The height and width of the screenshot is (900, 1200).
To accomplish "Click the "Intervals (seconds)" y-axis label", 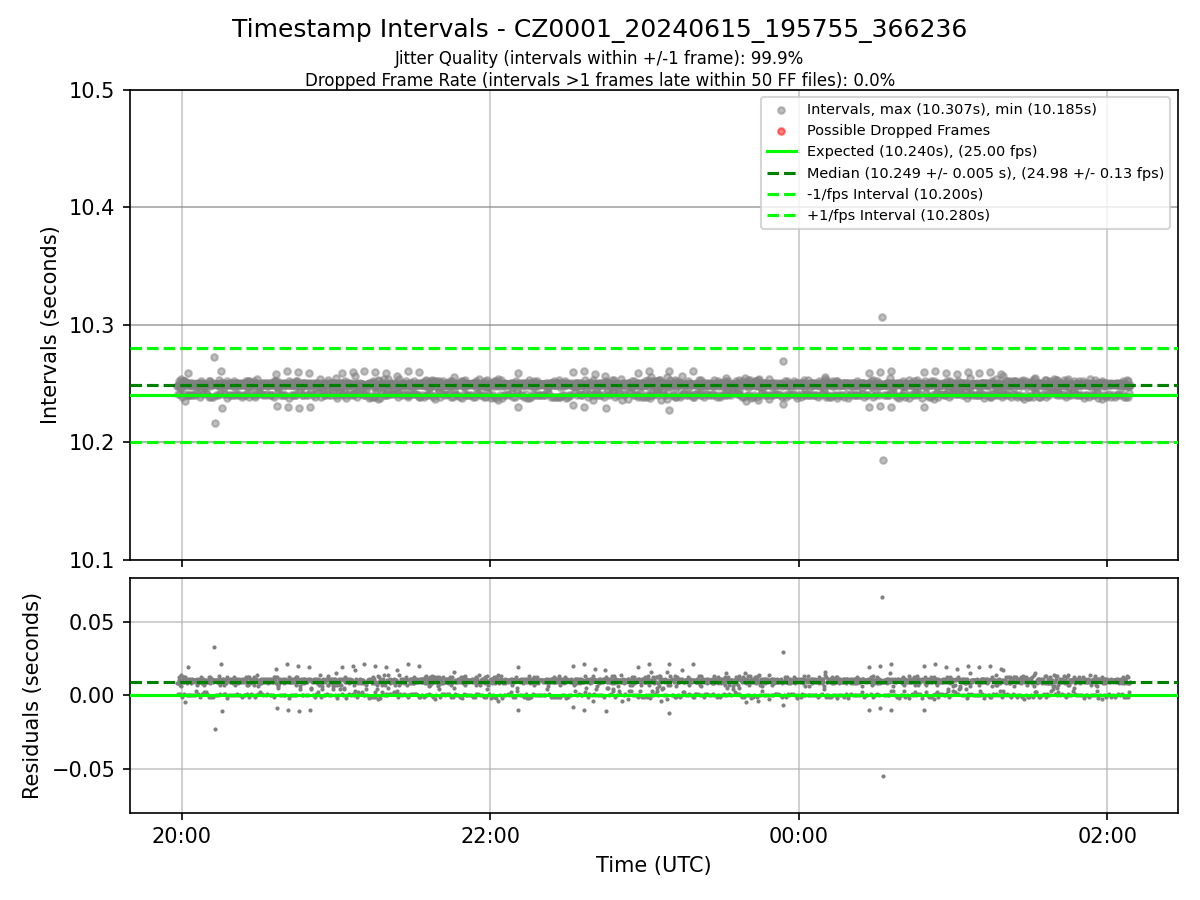I will pyautogui.click(x=50, y=325).
